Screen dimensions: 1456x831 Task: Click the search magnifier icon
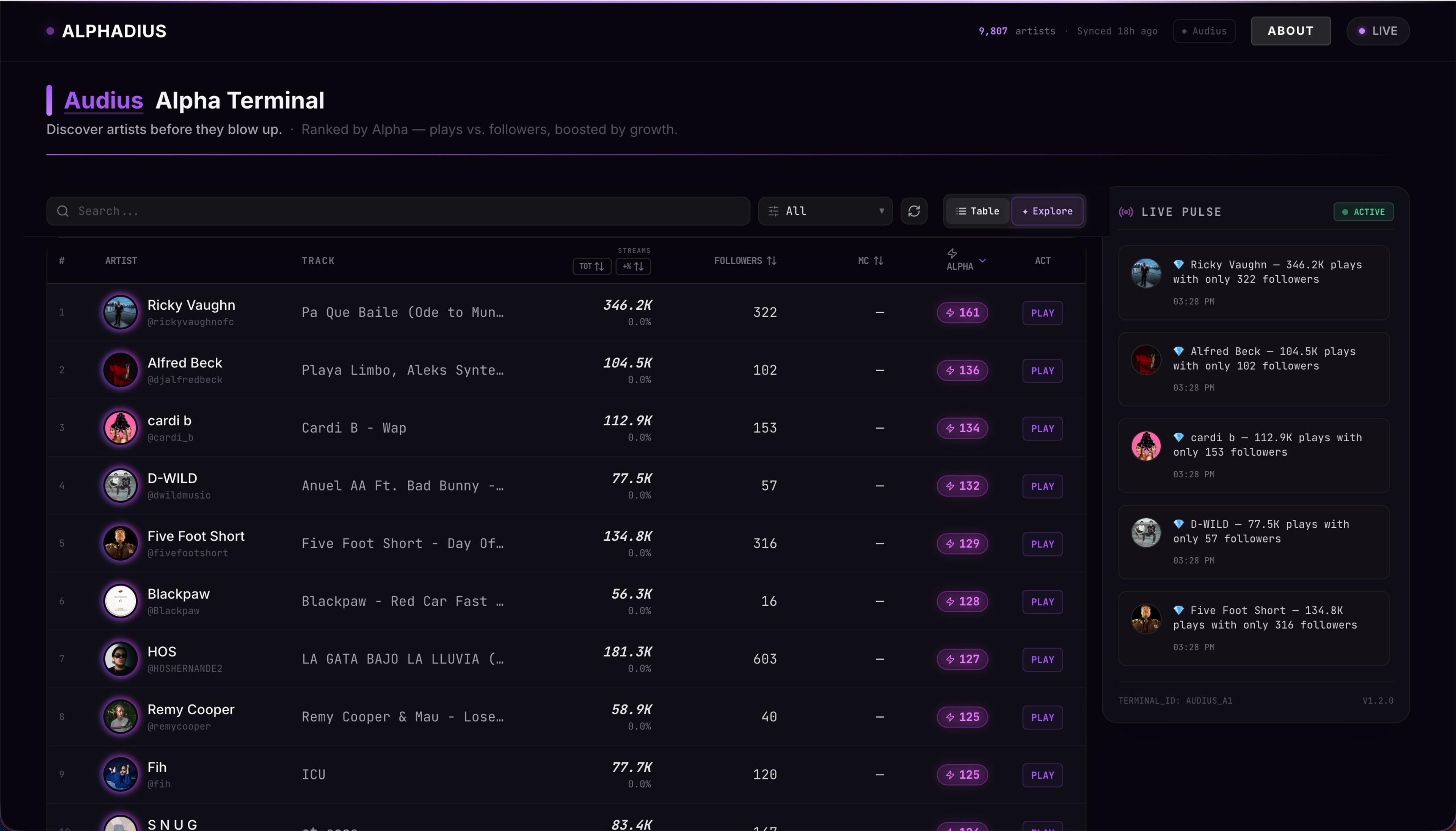click(x=63, y=211)
